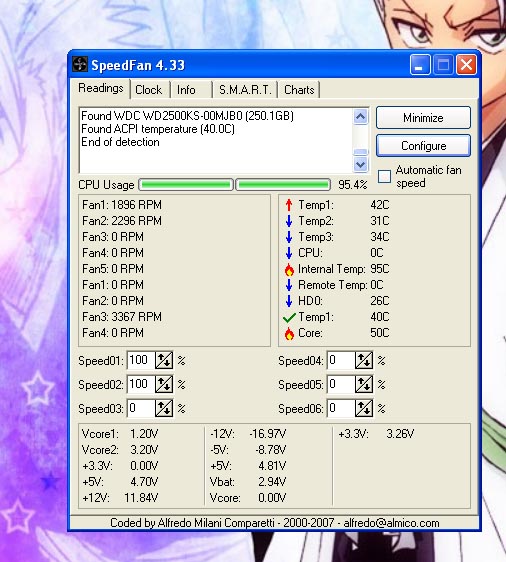Focus the Speed01 value field

coord(141,360)
